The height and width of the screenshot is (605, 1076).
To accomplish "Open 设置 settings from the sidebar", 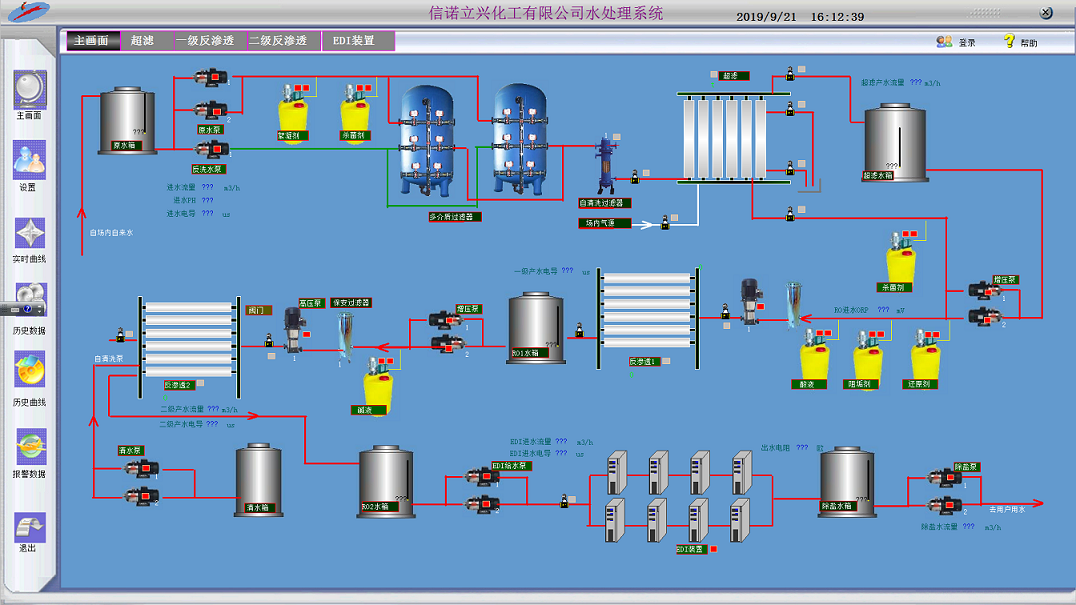I will point(29,160).
